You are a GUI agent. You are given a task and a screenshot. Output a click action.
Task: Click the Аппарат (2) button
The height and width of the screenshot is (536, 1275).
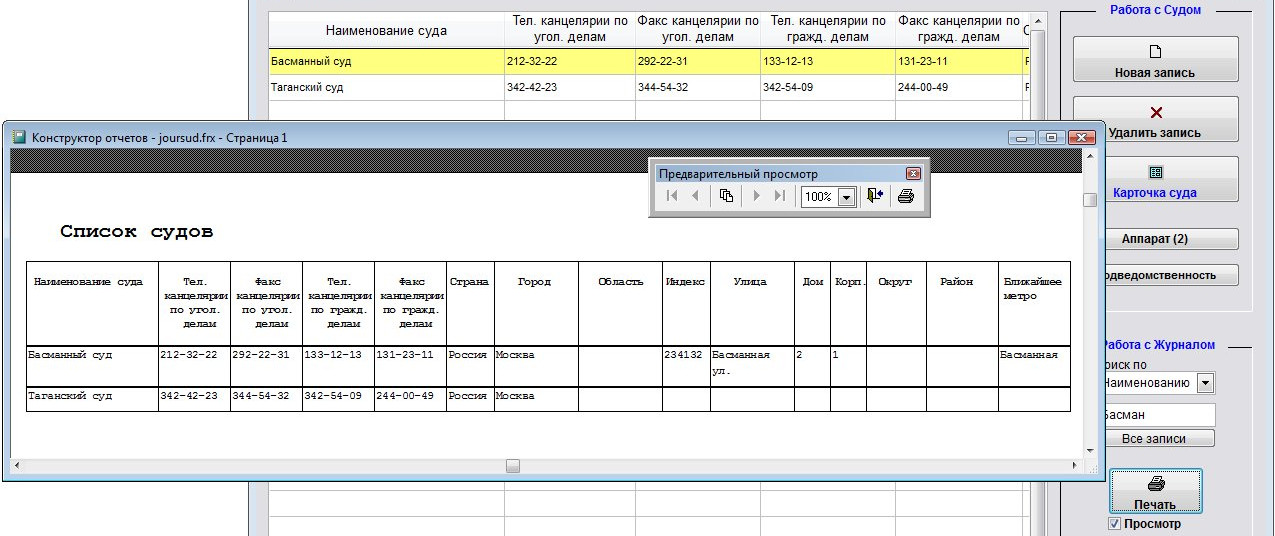pyautogui.click(x=1155, y=240)
